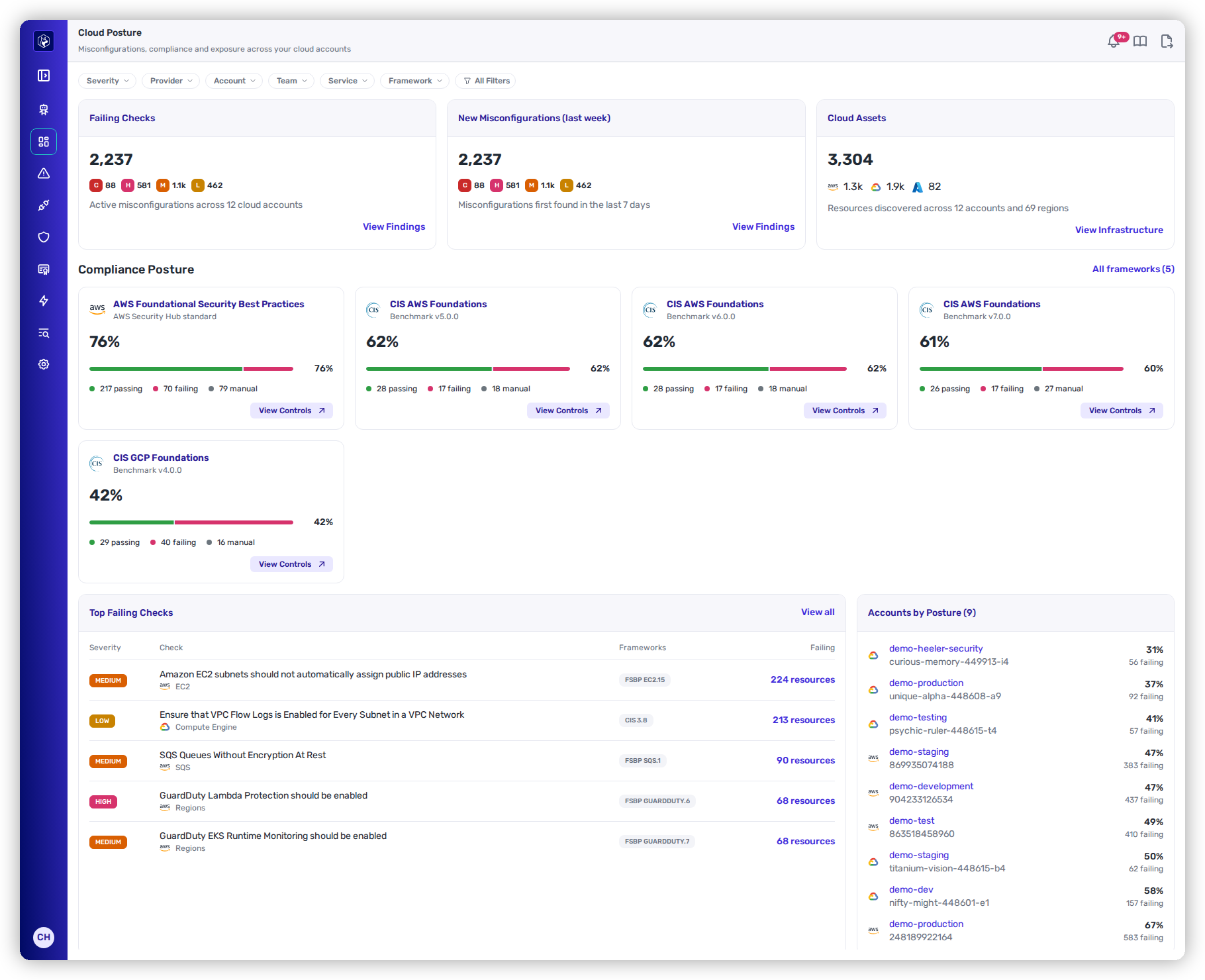1205x980 pixels.
Task: Expand the Team filter dropdown
Action: [291, 81]
